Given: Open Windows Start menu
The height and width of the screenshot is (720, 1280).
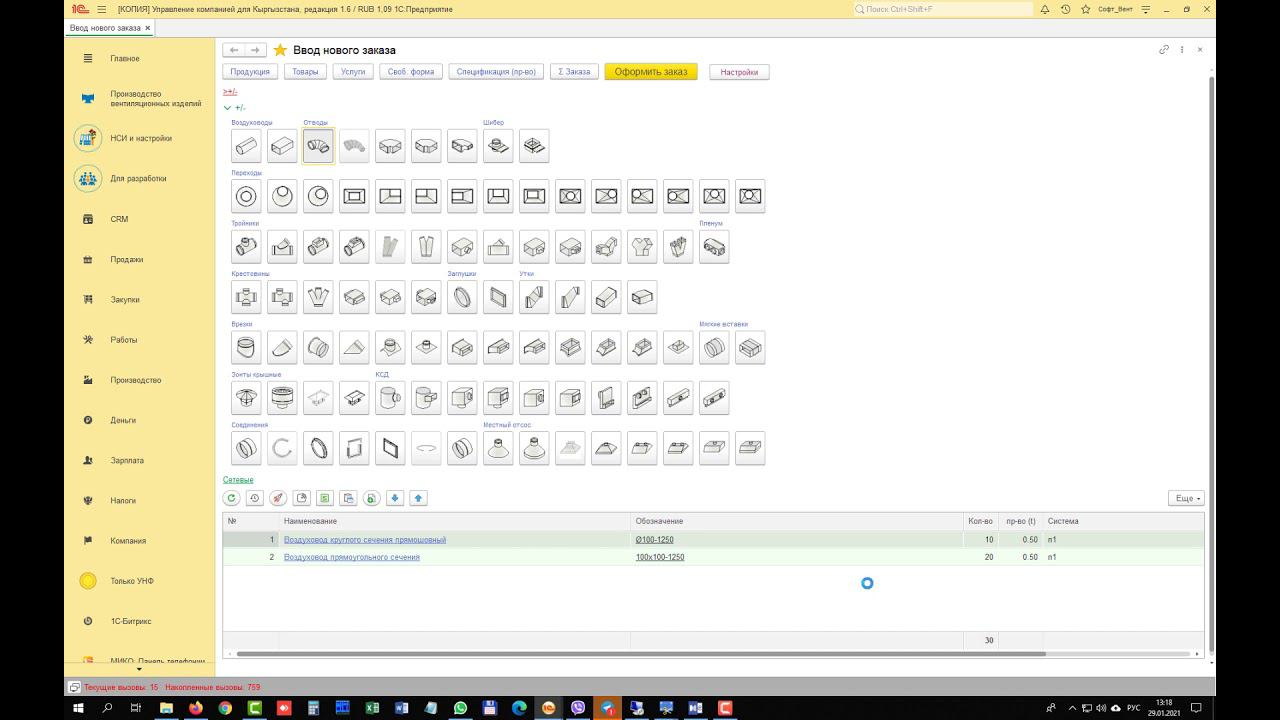Looking at the screenshot, I should click(x=78, y=708).
